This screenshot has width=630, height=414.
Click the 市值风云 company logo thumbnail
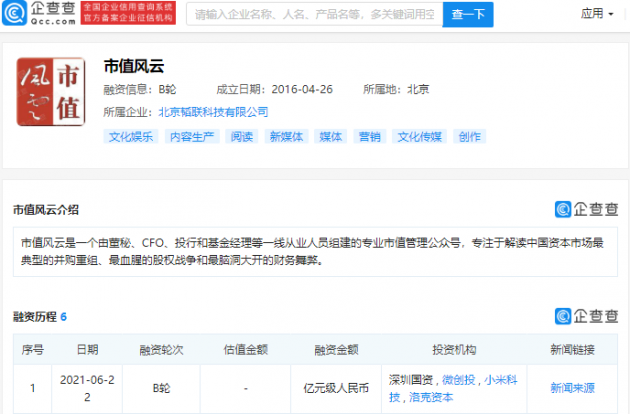click(x=51, y=92)
